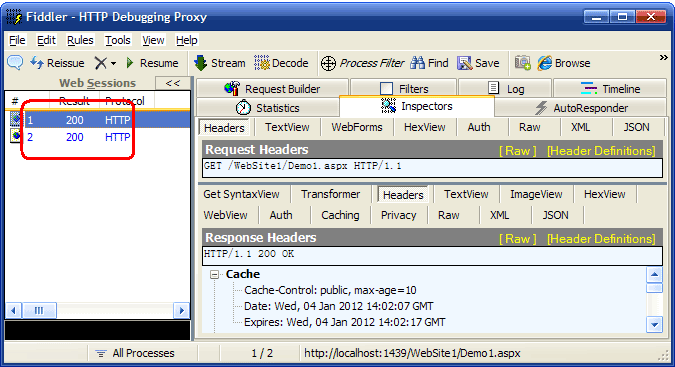Click the comment speech bubble icon
Viewport: 675px width, 367px height.
click(15, 63)
